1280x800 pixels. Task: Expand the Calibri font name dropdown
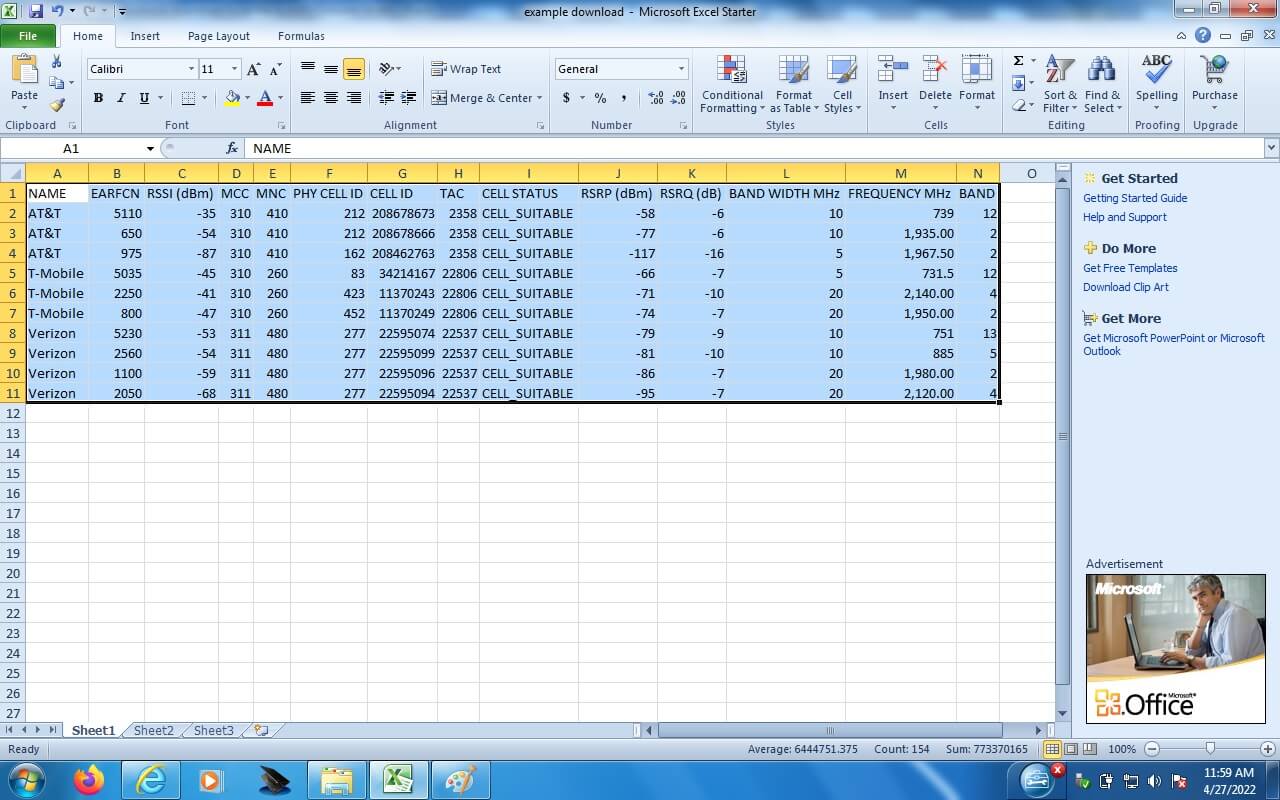[x=191, y=69]
